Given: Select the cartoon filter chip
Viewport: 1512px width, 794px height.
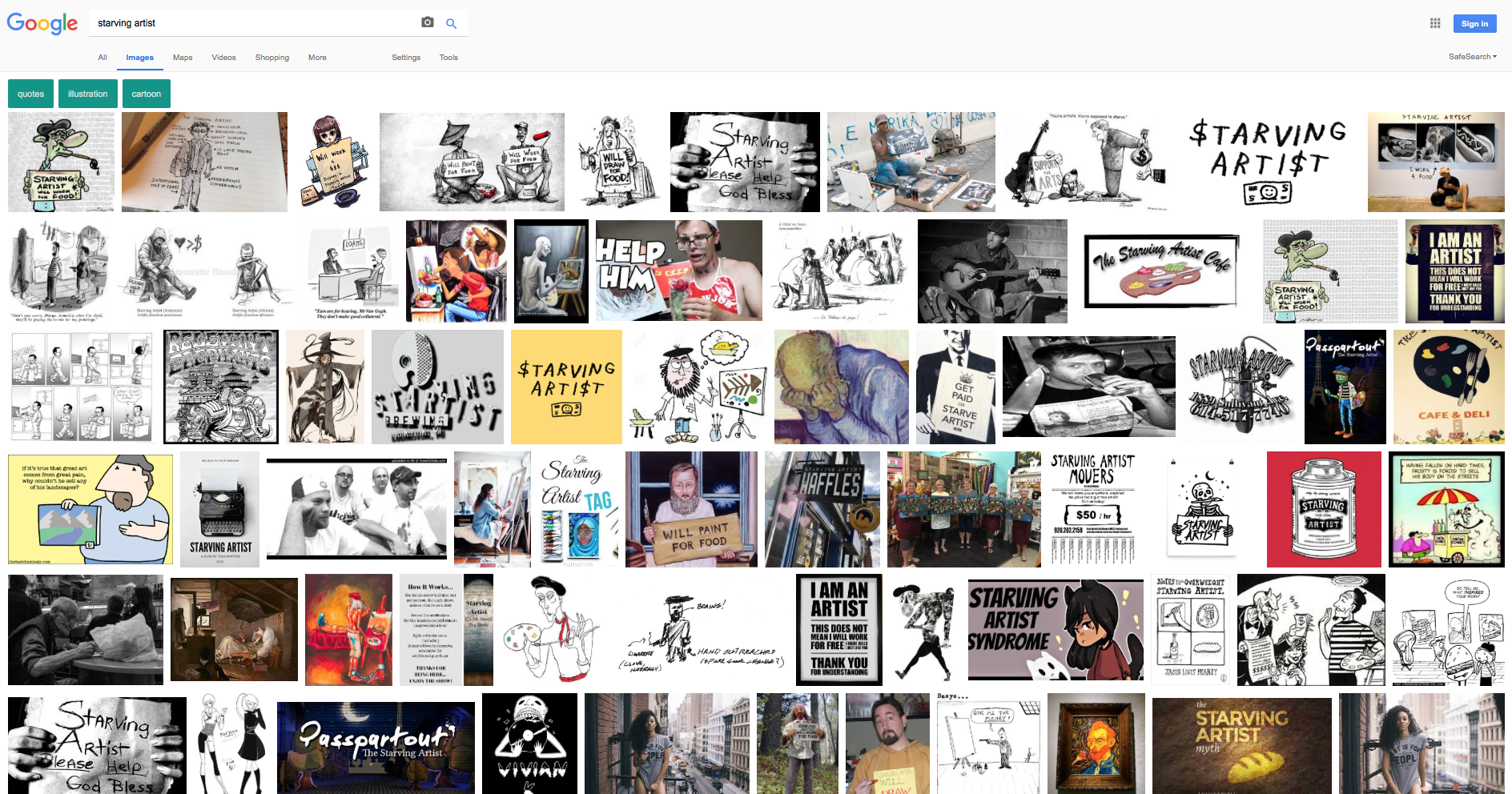Looking at the screenshot, I should click(146, 94).
